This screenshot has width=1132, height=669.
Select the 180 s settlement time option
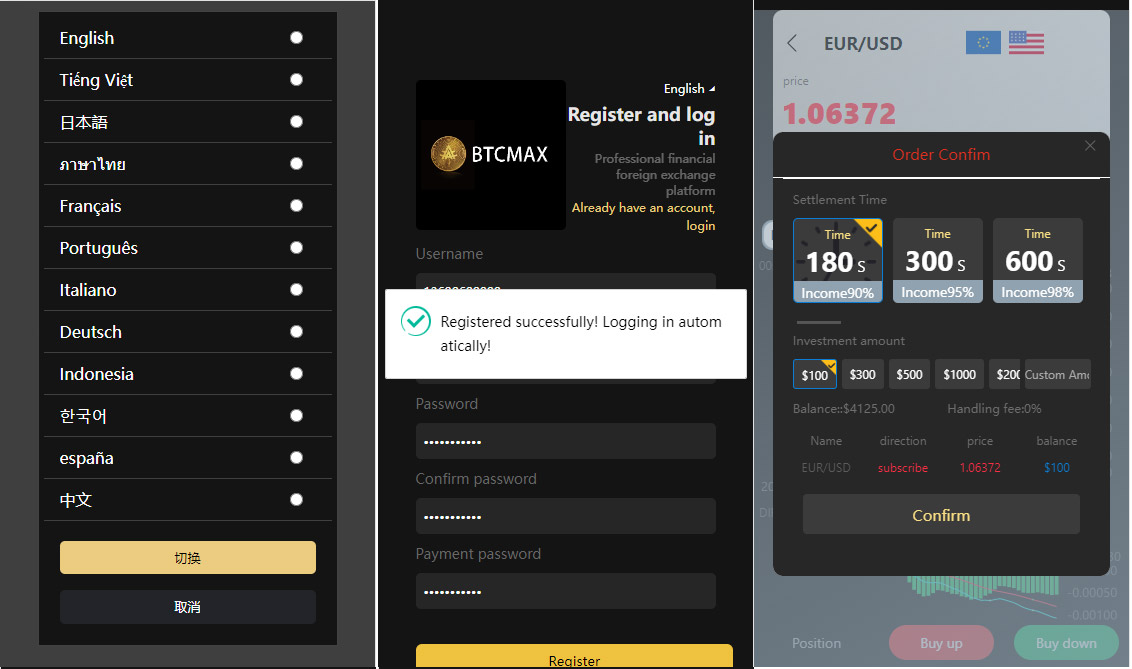click(837, 261)
